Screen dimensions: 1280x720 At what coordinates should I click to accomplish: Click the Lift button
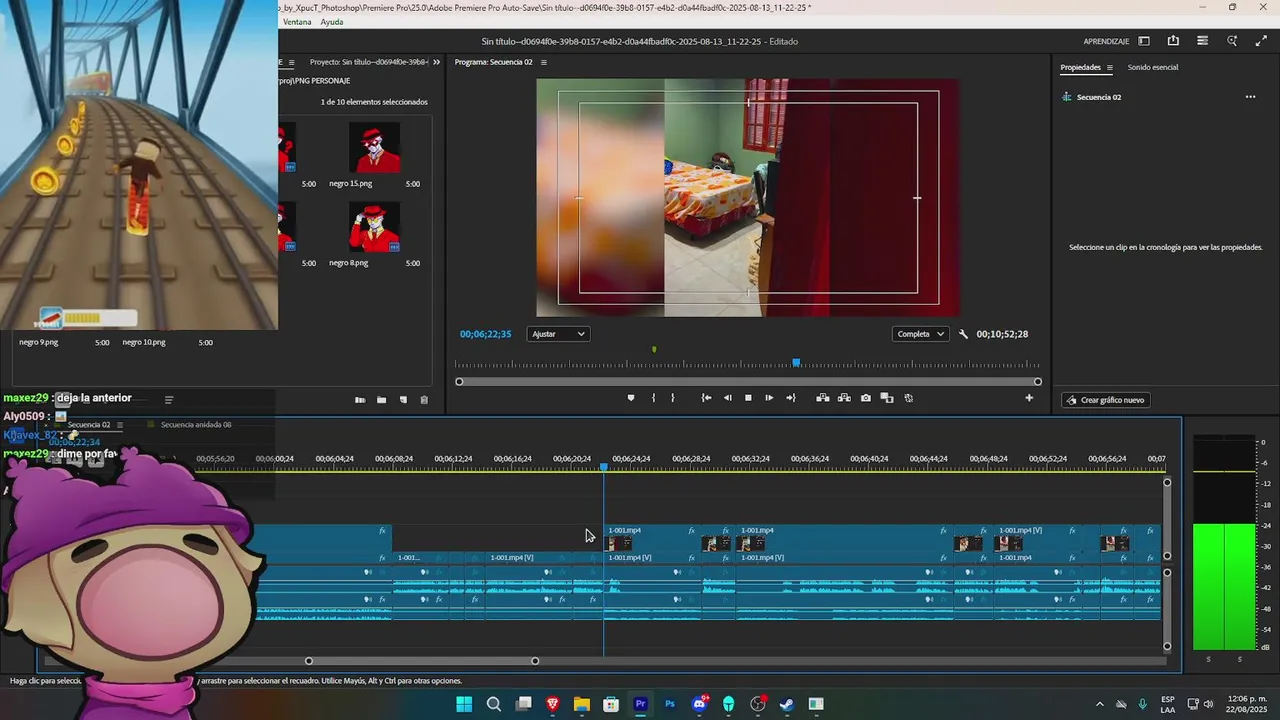(823, 398)
